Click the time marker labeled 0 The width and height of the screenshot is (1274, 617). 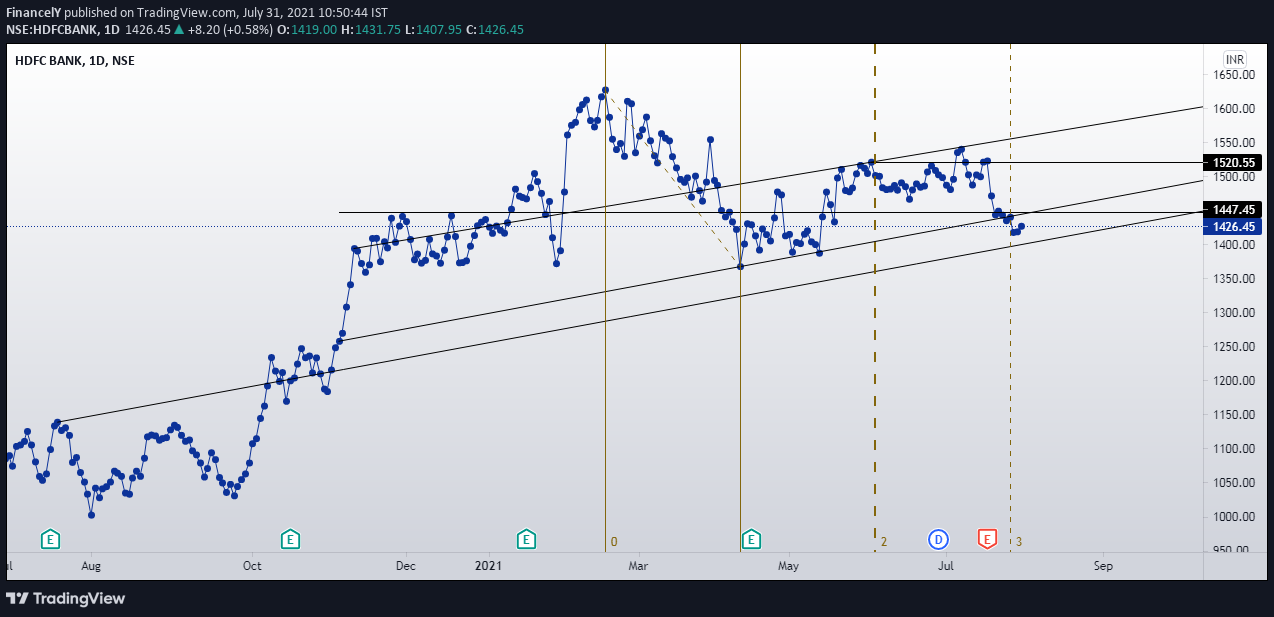pyautogui.click(x=614, y=542)
